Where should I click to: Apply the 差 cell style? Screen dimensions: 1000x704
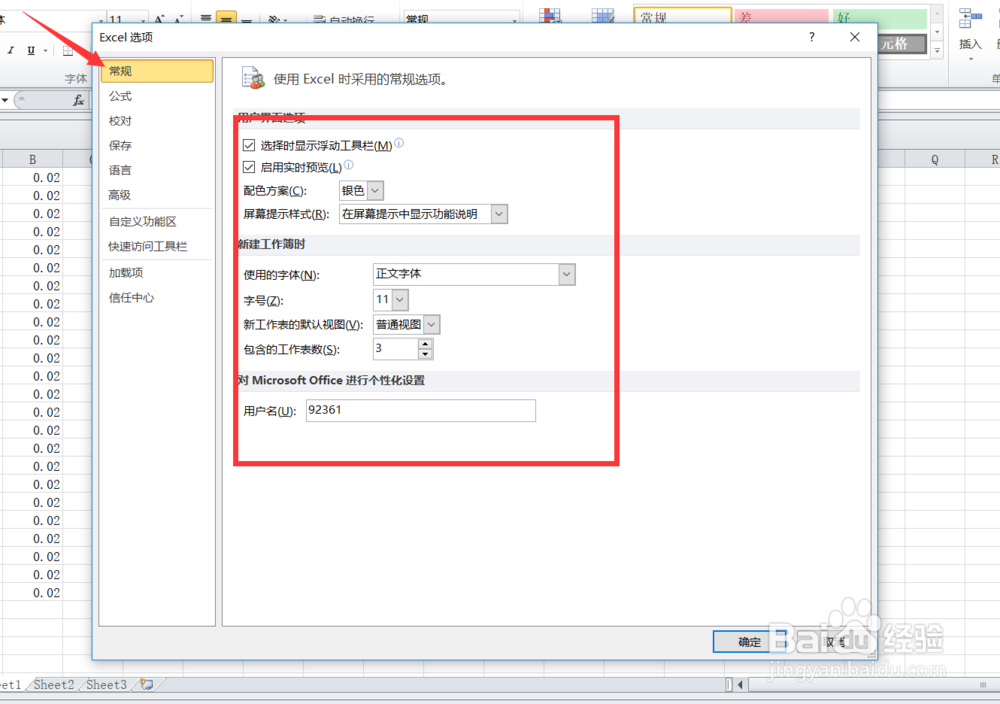(x=781, y=17)
